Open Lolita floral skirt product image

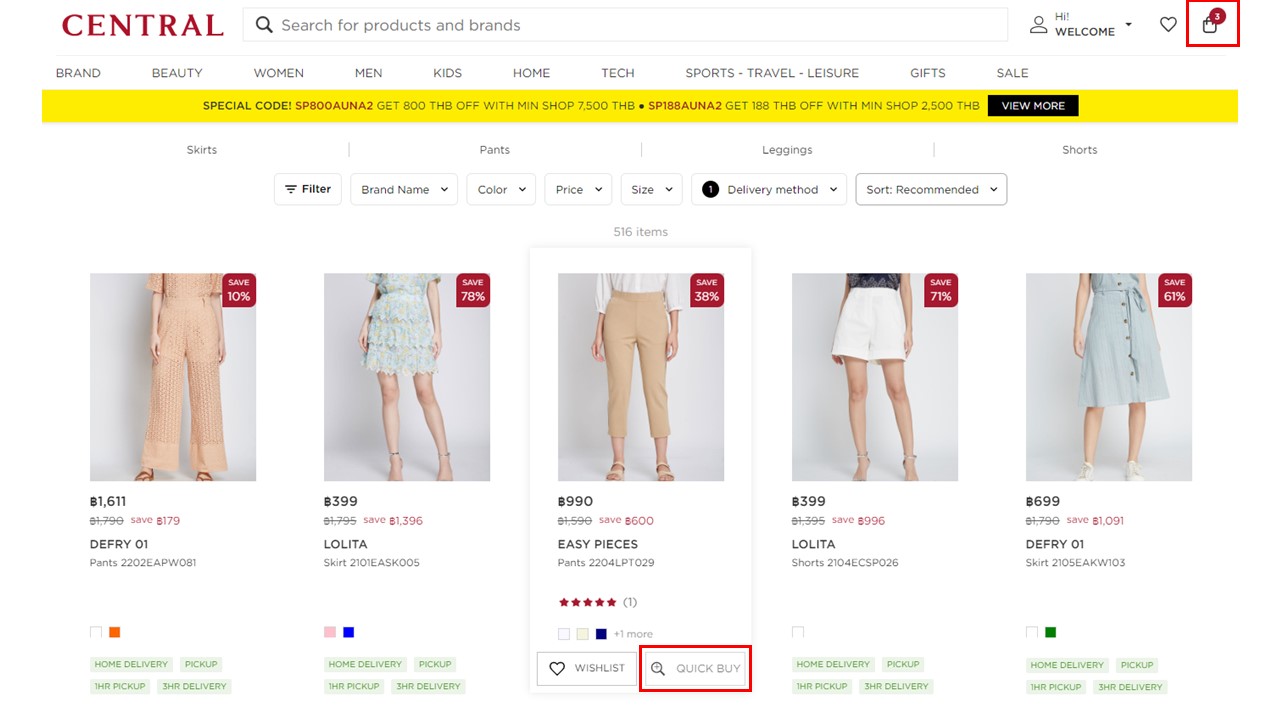(407, 377)
